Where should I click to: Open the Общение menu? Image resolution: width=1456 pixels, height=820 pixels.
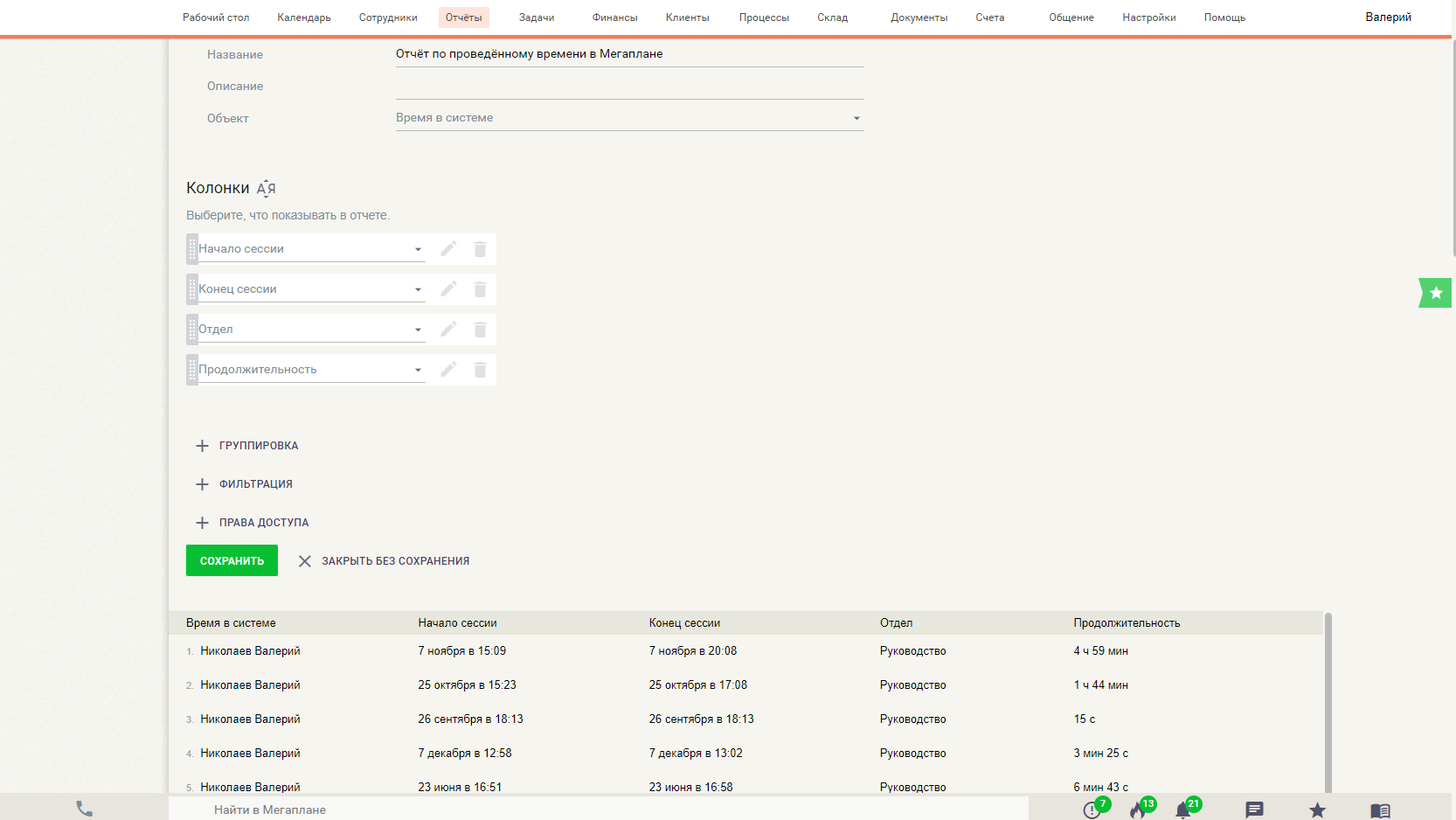1071,17
